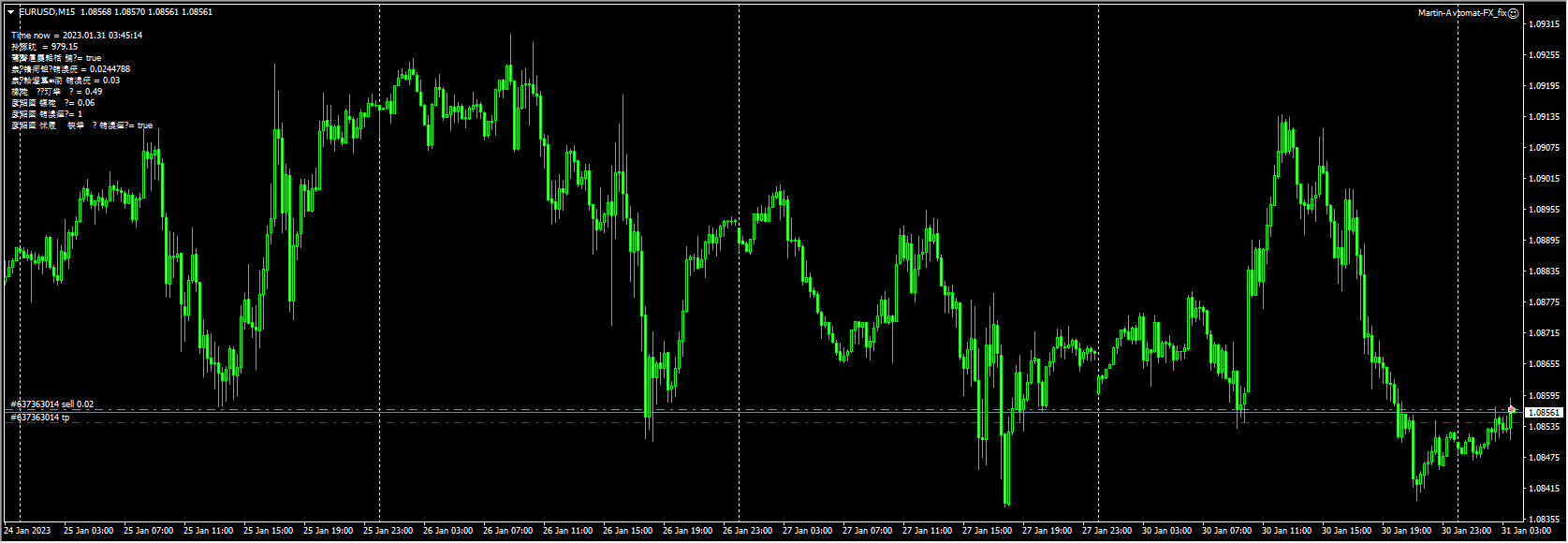
Task: Click the 30 Jan 19:00 time axis label
Action: pyautogui.click(x=1407, y=531)
